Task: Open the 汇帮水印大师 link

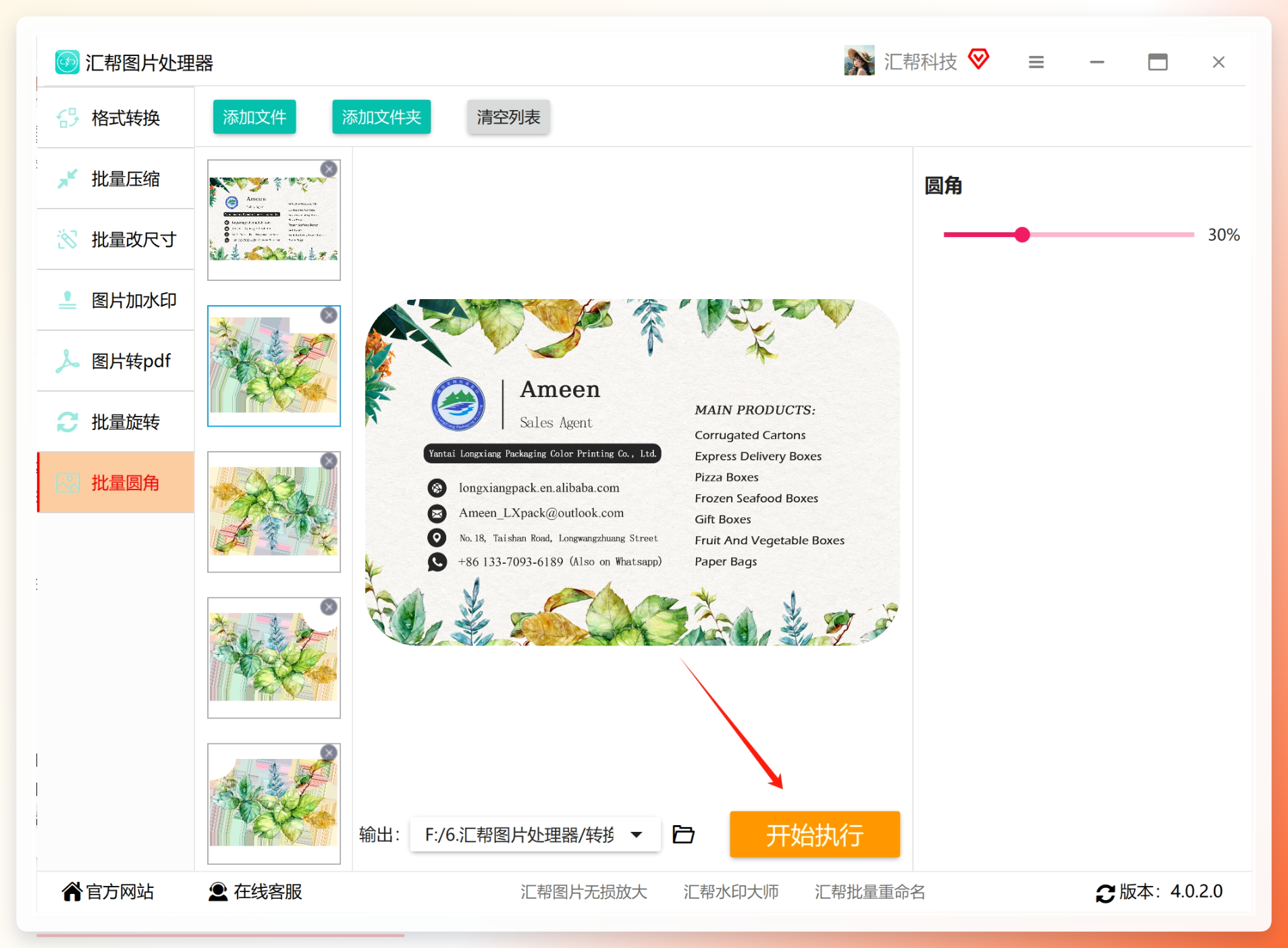Action: pos(731,892)
